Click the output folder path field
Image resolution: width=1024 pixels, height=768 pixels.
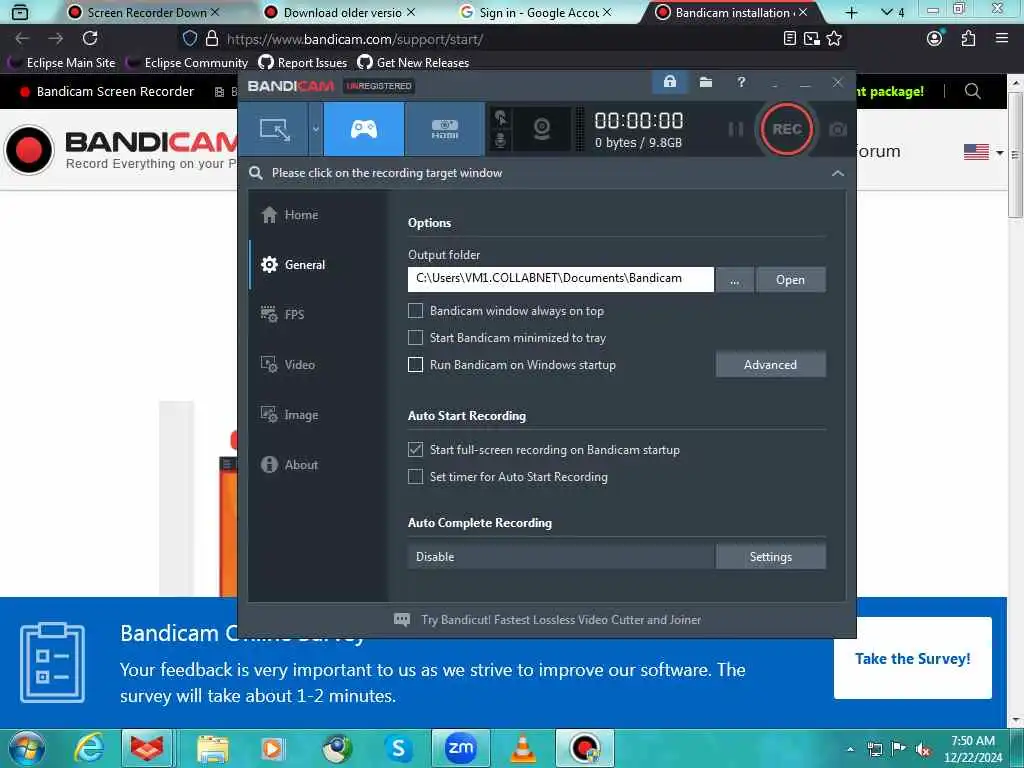click(560, 279)
